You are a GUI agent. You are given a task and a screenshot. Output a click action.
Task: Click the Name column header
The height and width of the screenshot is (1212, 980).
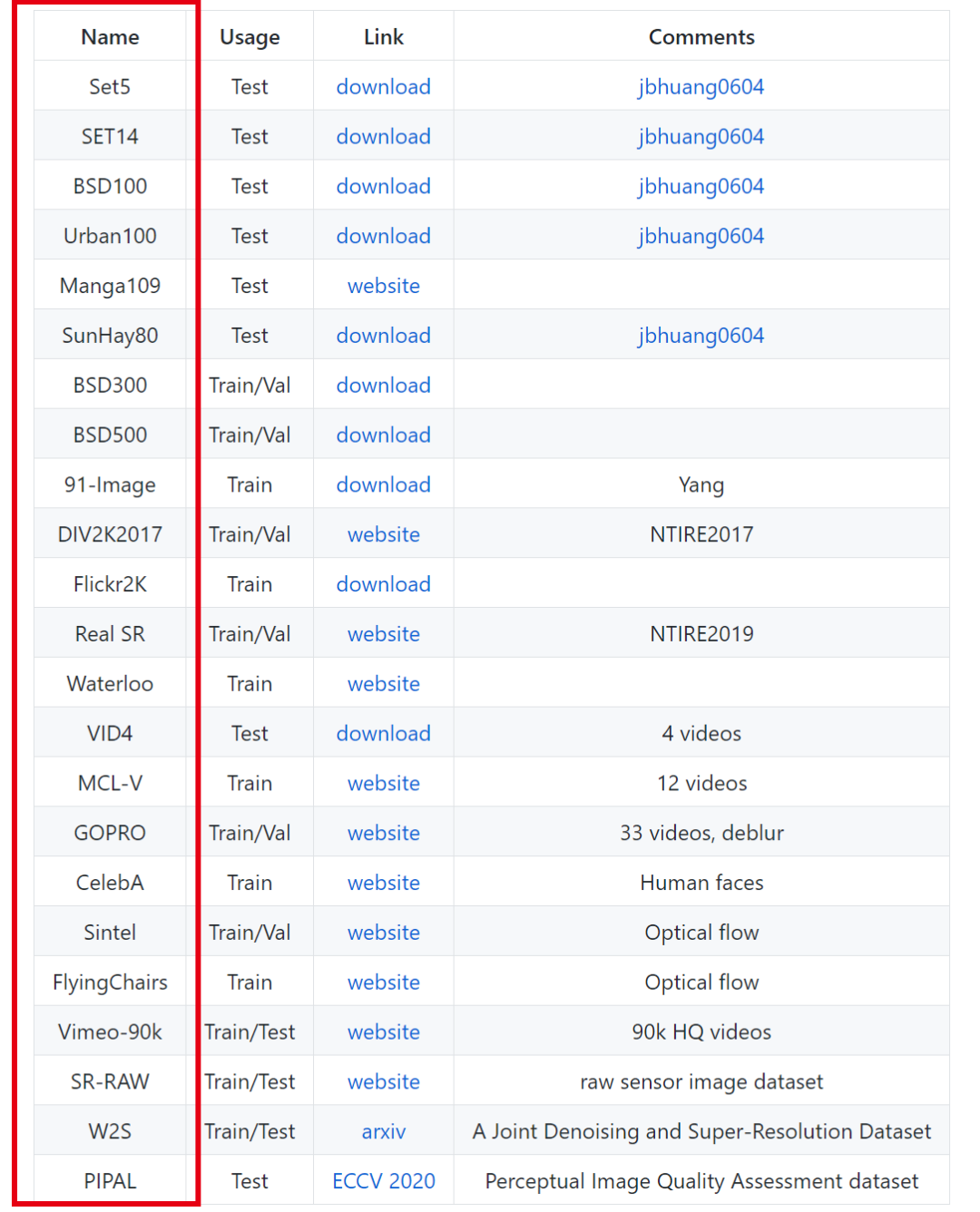[x=110, y=37]
